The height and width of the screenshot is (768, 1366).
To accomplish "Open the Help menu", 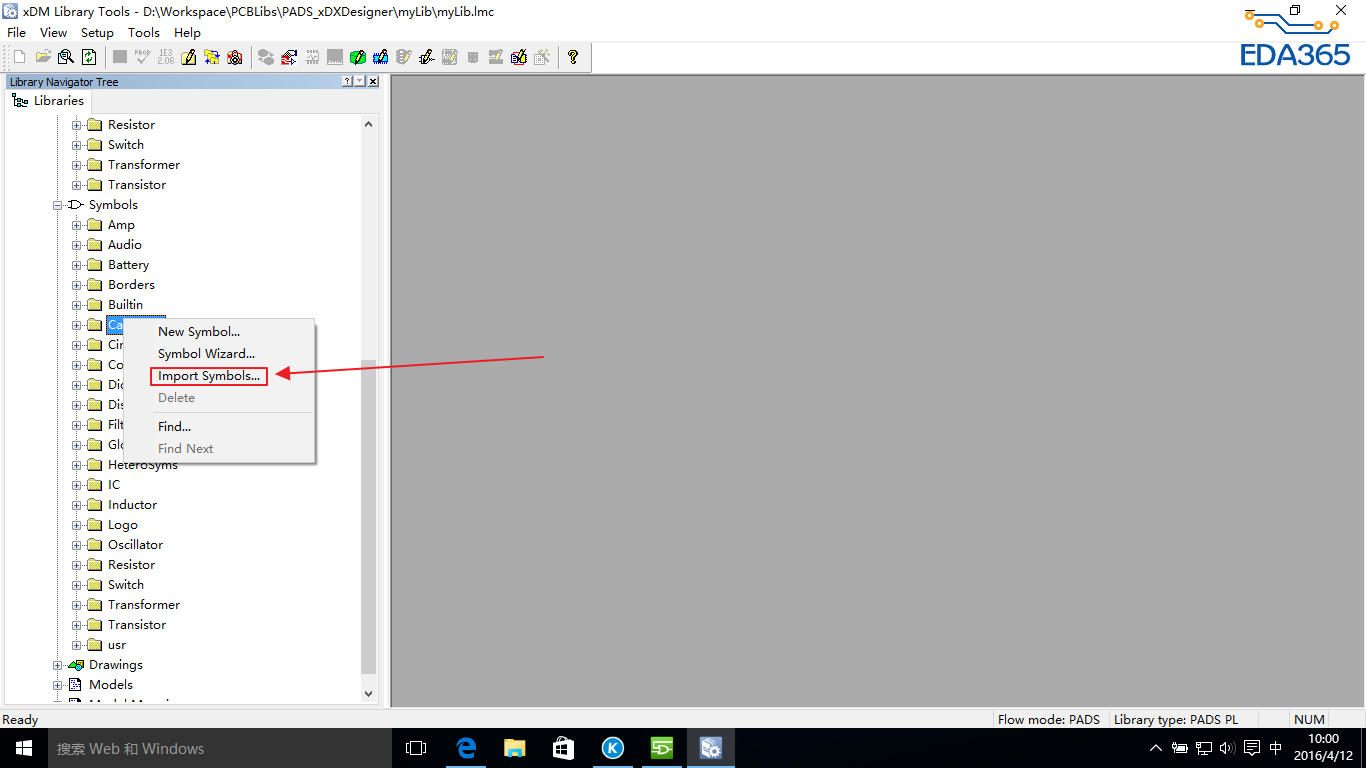I will tap(188, 33).
